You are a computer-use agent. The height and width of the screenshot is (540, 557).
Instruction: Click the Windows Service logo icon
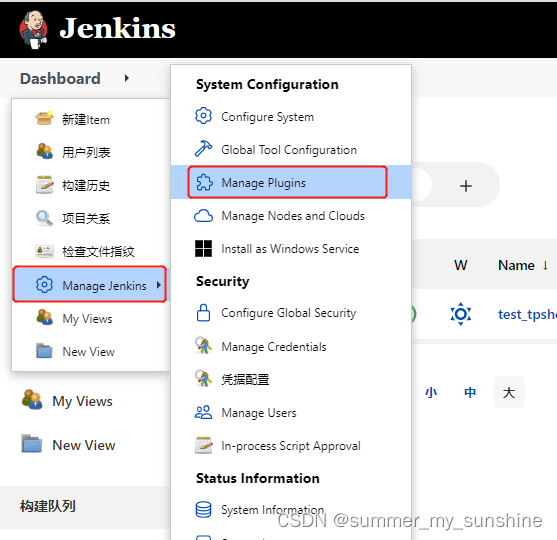pos(204,248)
